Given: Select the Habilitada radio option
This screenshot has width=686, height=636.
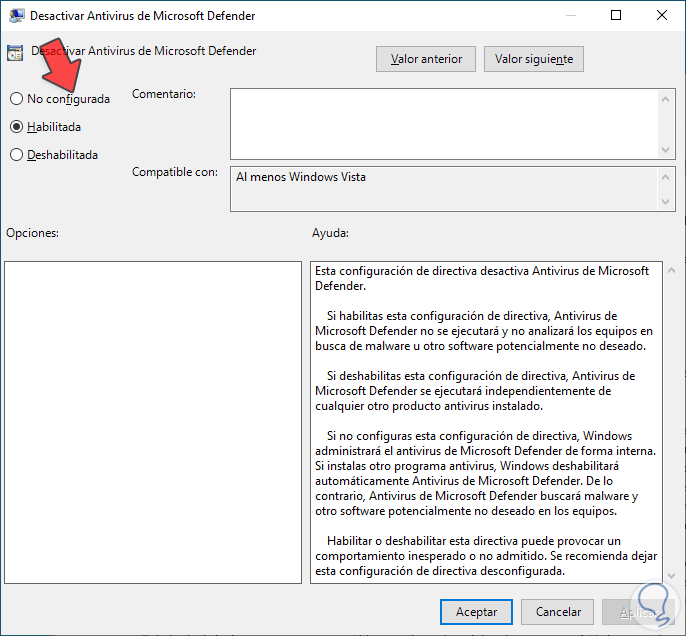Looking at the screenshot, I should [x=46, y=127].
